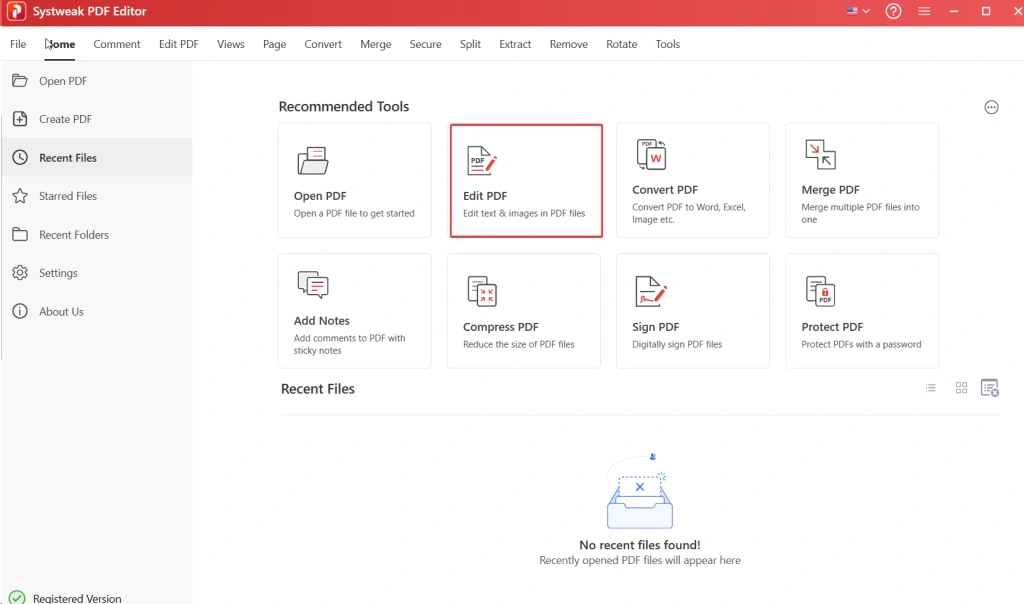
Task: Open the Rotate tab
Action: [x=621, y=44]
